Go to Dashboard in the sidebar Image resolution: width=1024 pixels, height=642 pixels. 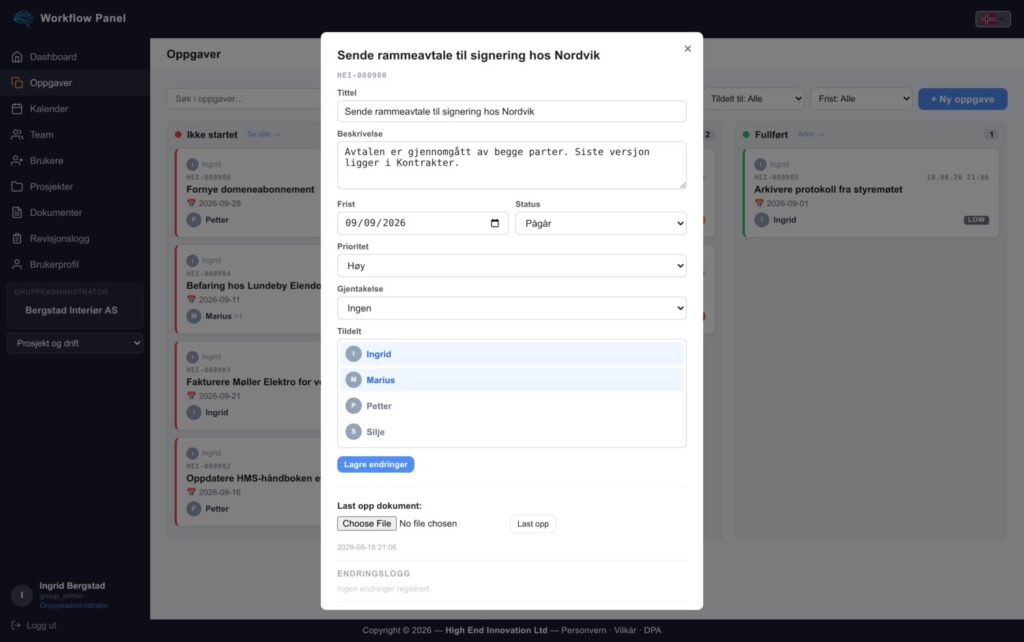point(74,57)
